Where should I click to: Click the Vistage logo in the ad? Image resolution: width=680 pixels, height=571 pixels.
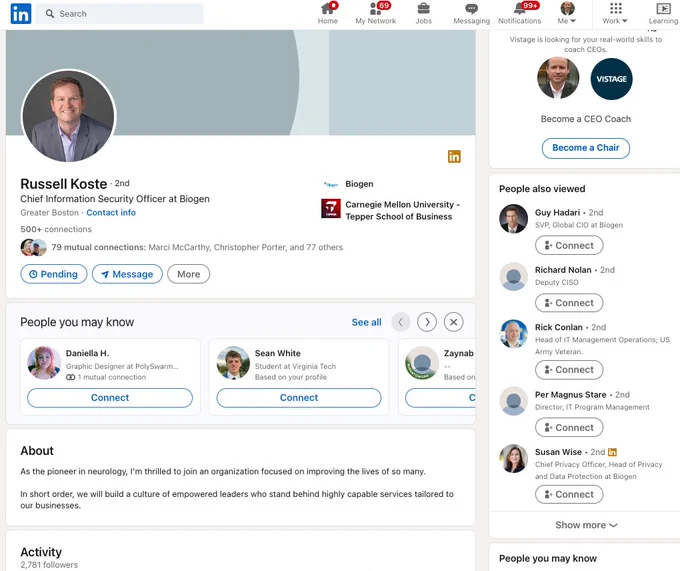(611, 79)
